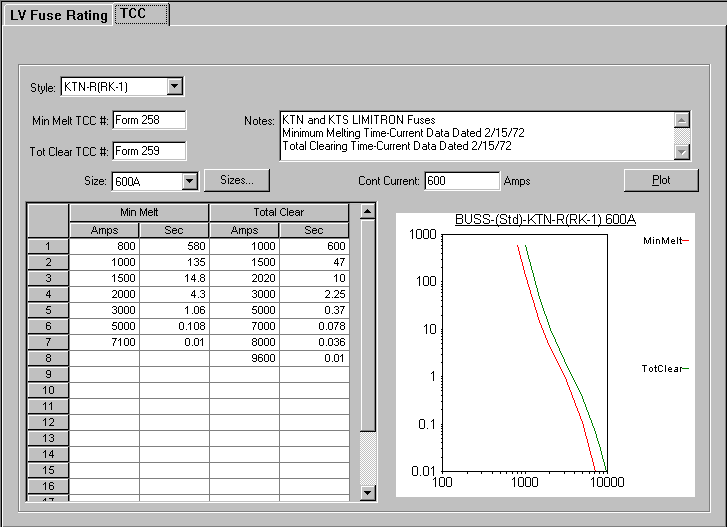Click table scrollbar down arrow
Screen dimensions: 727x527
coord(367,492)
